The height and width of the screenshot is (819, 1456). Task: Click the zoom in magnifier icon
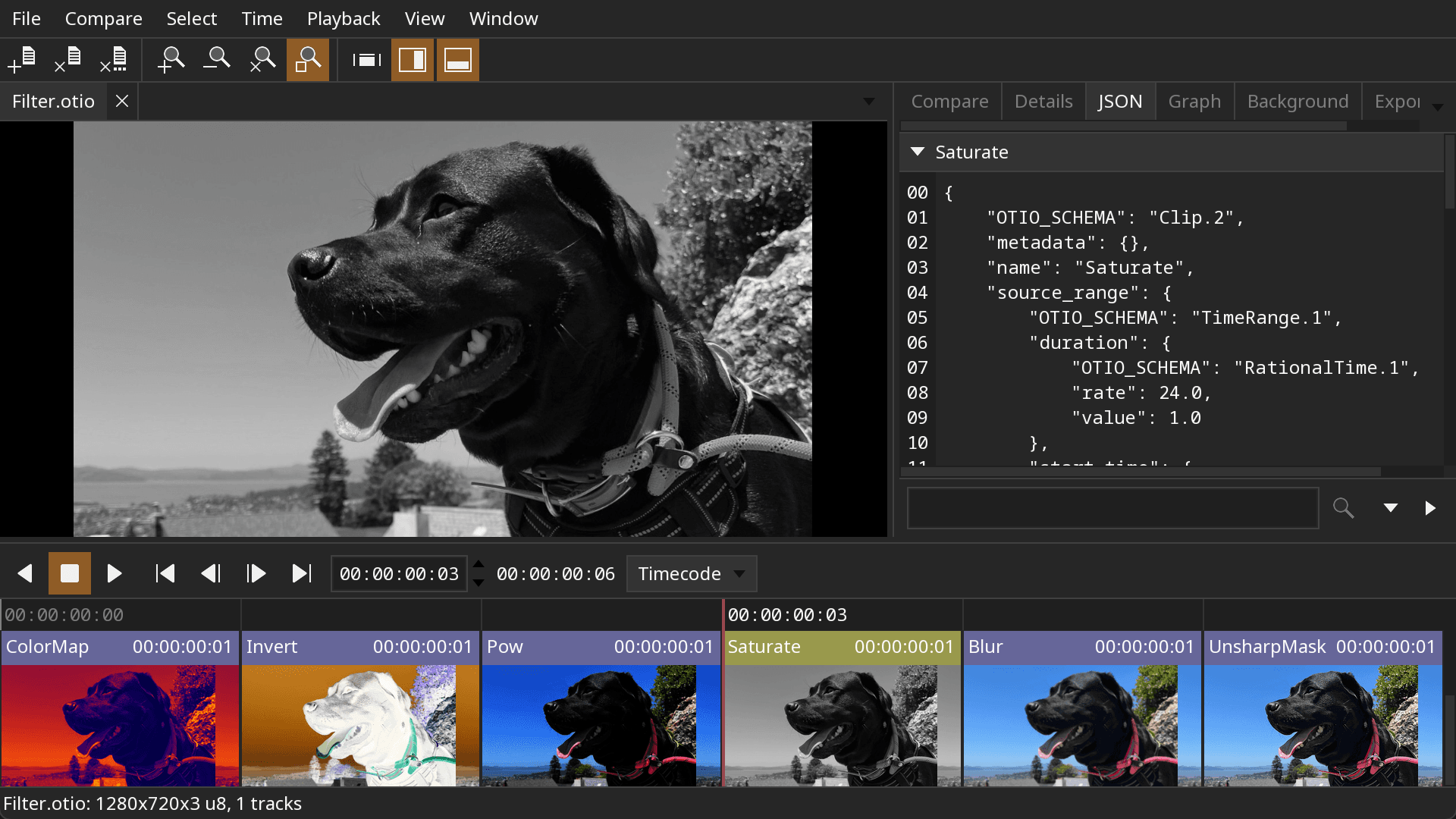point(171,60)
